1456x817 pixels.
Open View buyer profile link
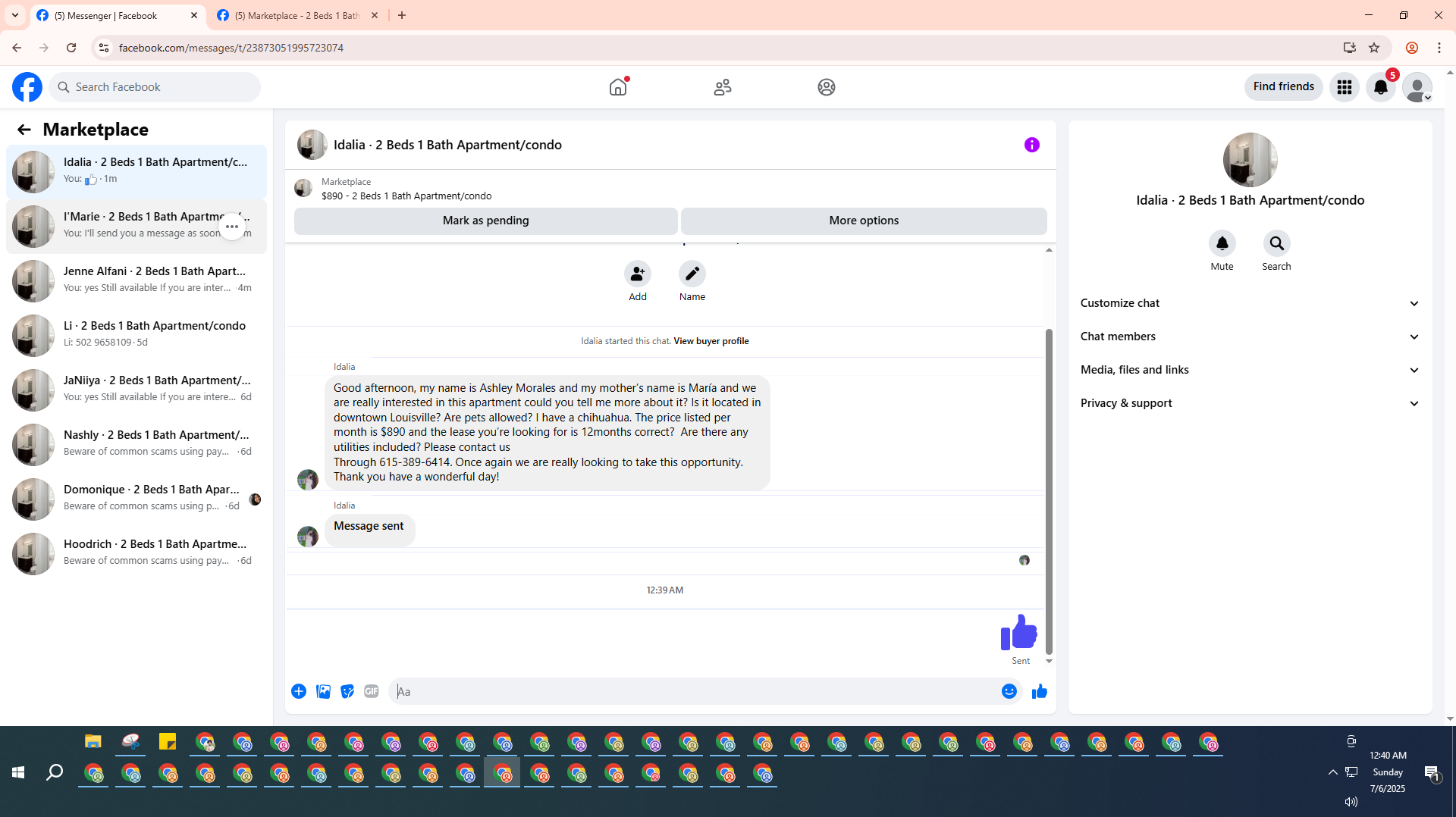coord(711,341)
